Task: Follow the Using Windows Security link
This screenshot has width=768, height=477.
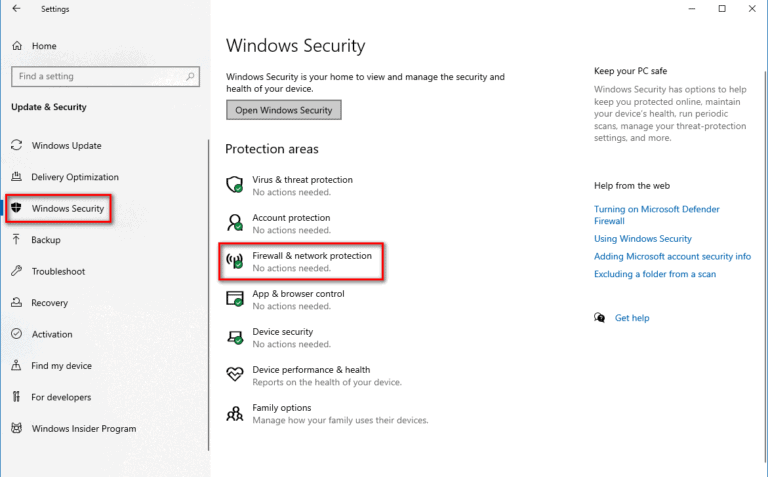Action: 642,239
